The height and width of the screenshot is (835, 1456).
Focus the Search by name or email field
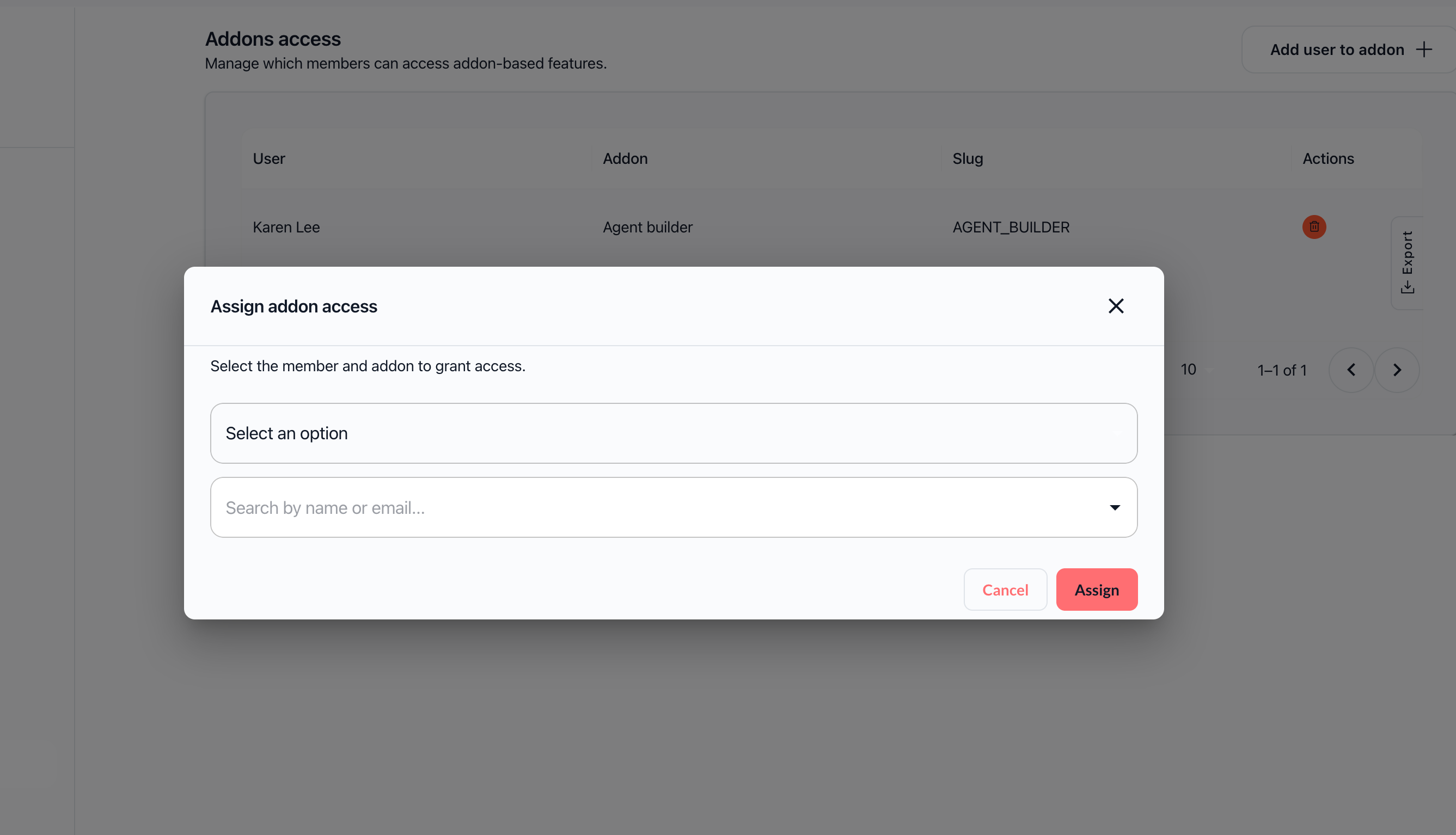click(631, 507)
